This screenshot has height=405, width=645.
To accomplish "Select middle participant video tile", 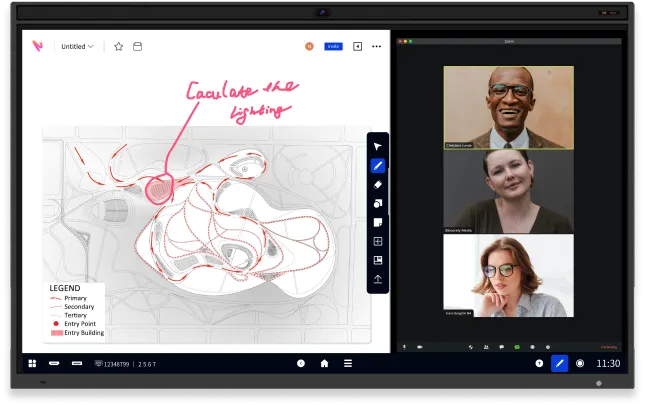I will [x=509, y=192].
